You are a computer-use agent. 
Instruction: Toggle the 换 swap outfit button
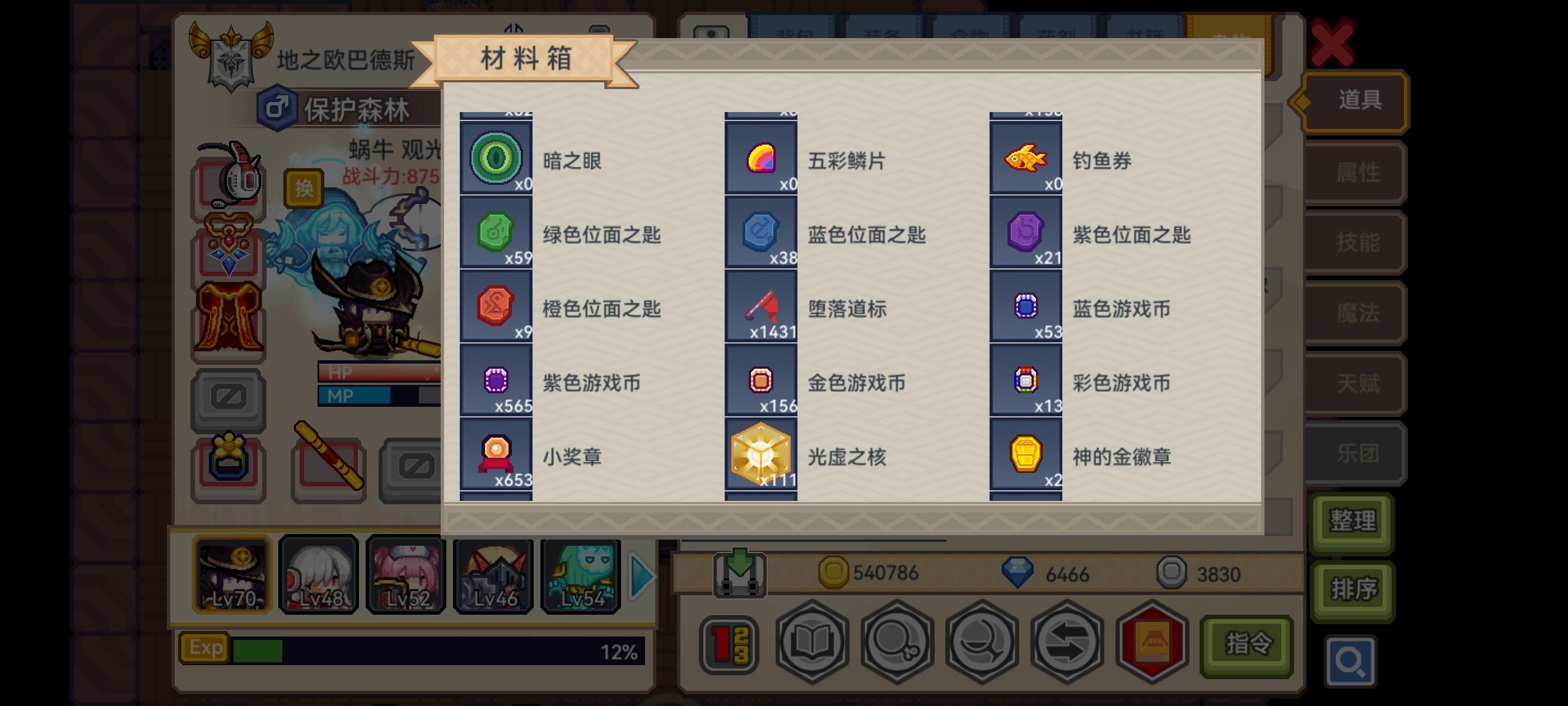304,188
